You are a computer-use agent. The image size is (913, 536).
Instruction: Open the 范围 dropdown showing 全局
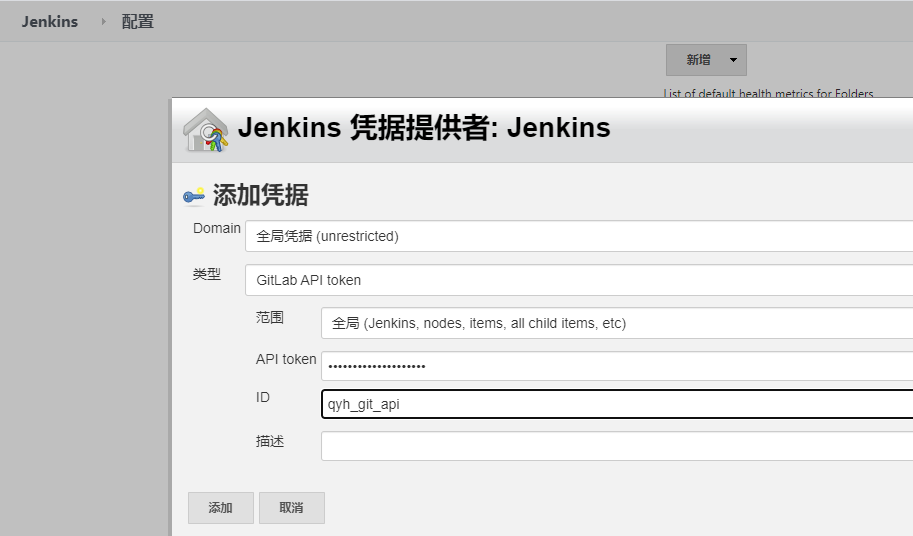[x=617, y=323]
